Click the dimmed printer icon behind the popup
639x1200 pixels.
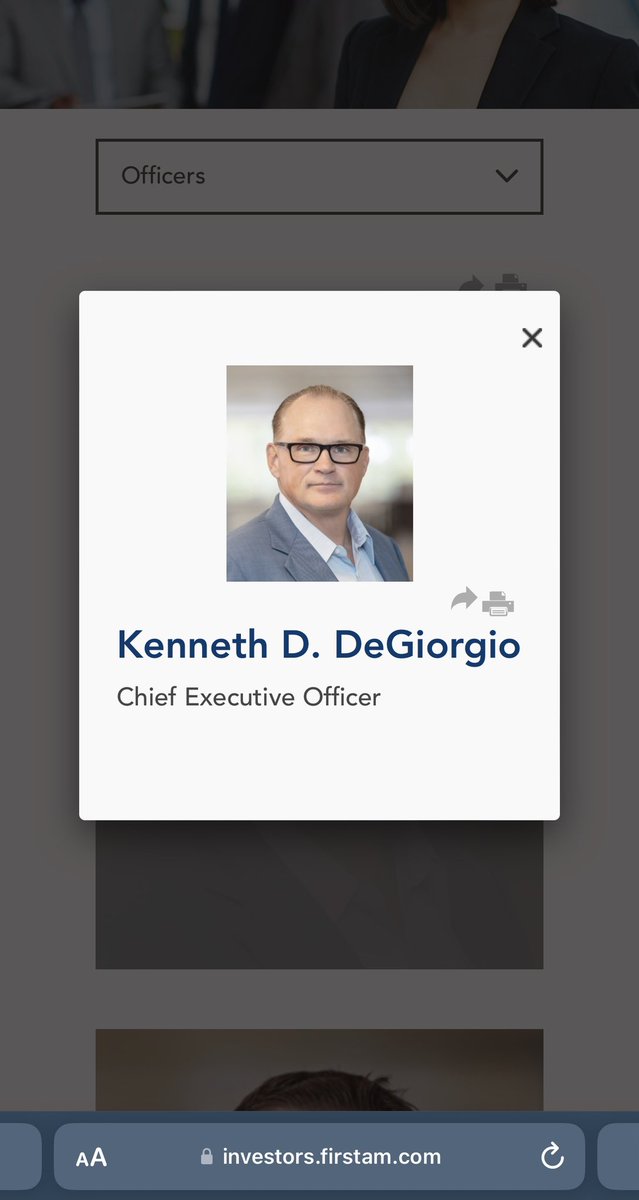coord(511,282)
